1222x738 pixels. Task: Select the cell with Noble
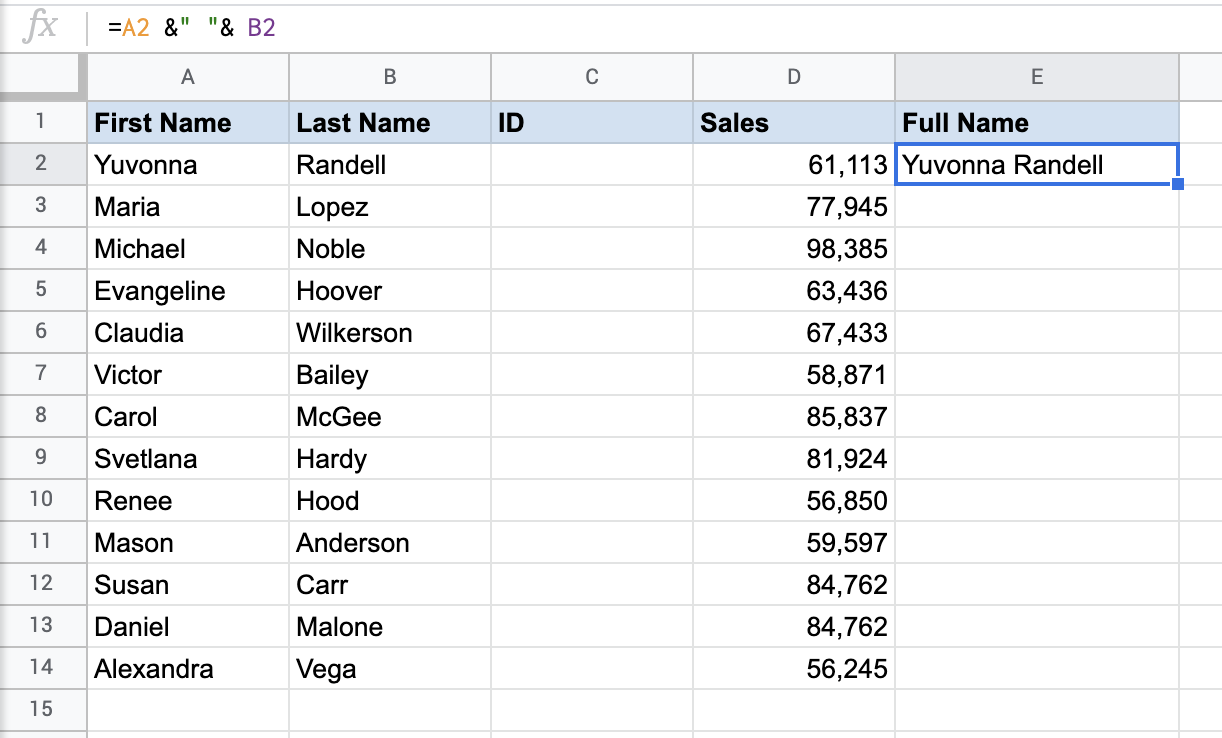[x=390, y=248]
